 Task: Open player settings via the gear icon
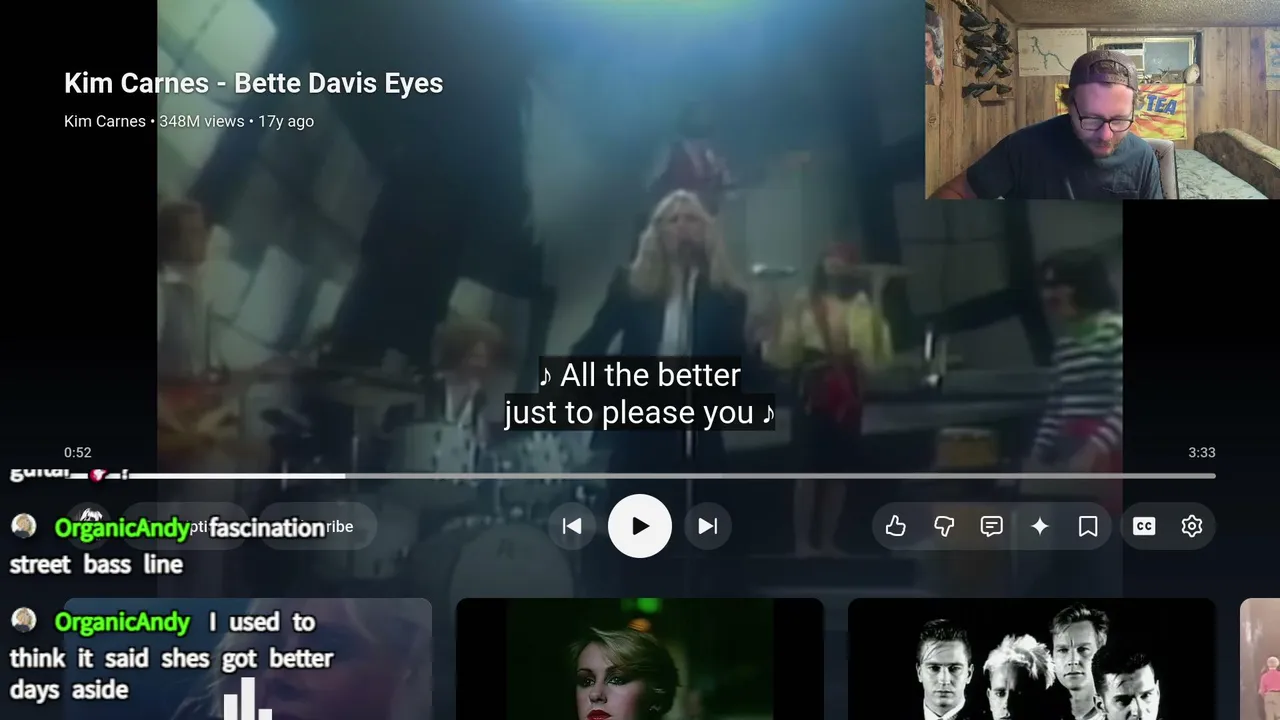click(1192, 526)
